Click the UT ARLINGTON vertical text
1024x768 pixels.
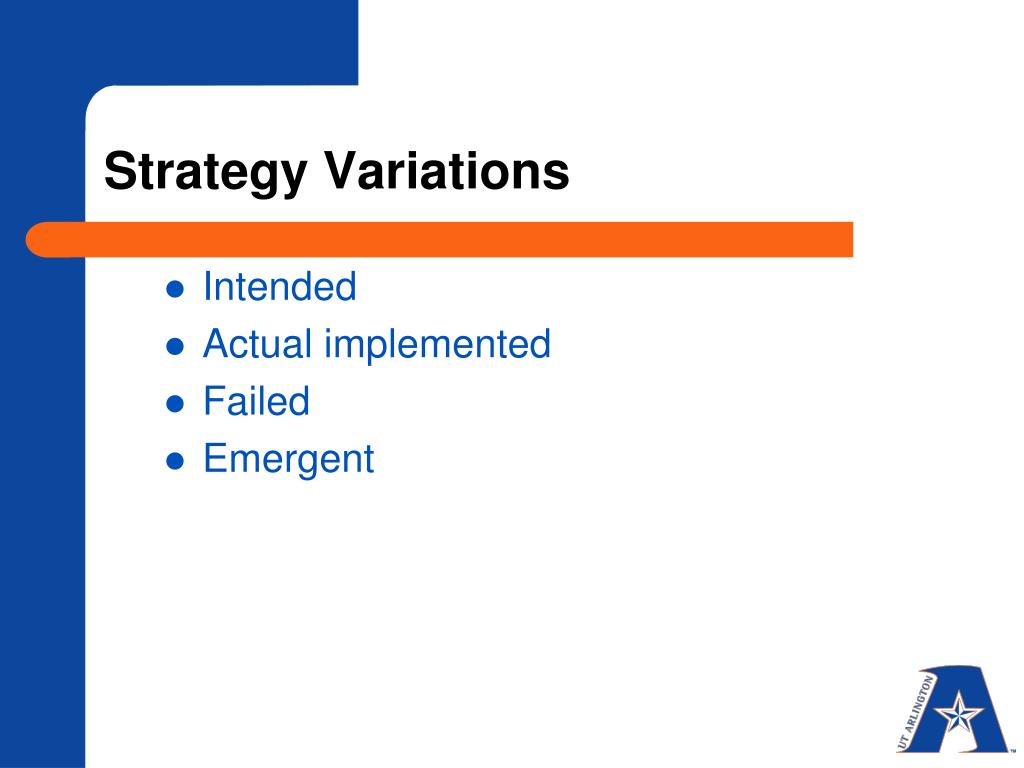click(x=916, y=713)
